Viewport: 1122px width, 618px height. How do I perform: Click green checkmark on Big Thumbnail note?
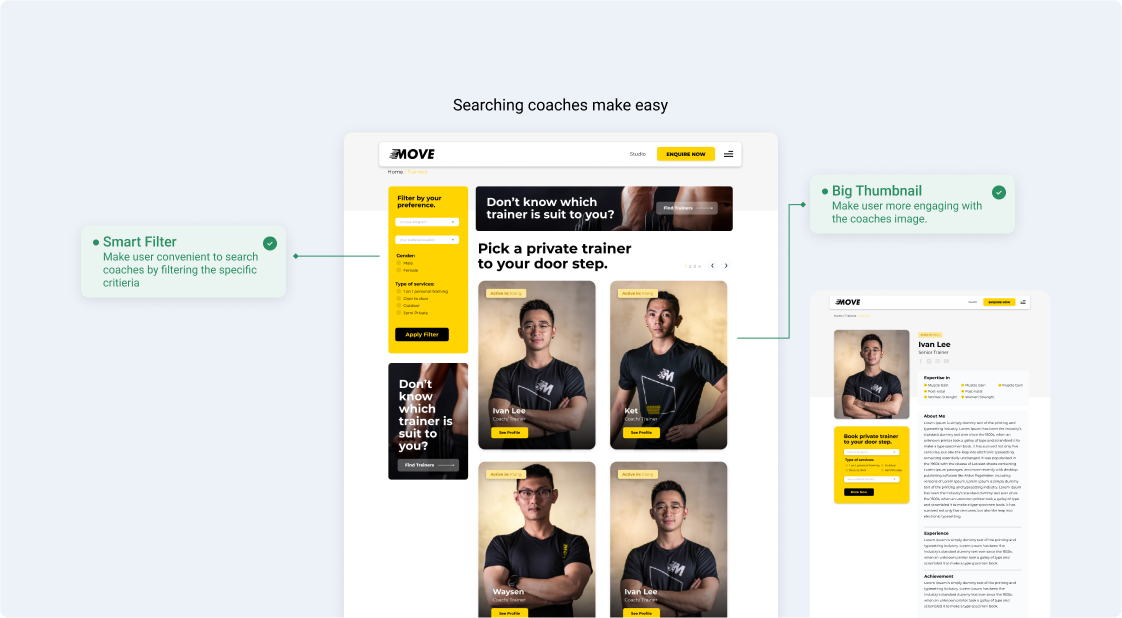point(999,192)
